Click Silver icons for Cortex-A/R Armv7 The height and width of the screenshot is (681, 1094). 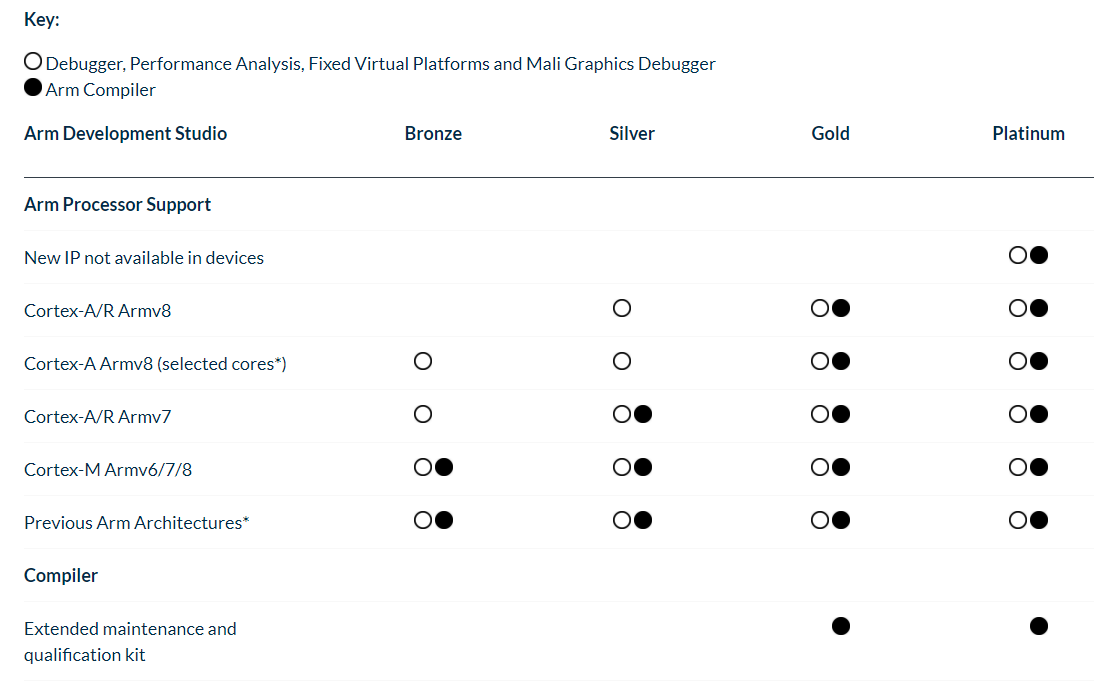tap(632, 414)
